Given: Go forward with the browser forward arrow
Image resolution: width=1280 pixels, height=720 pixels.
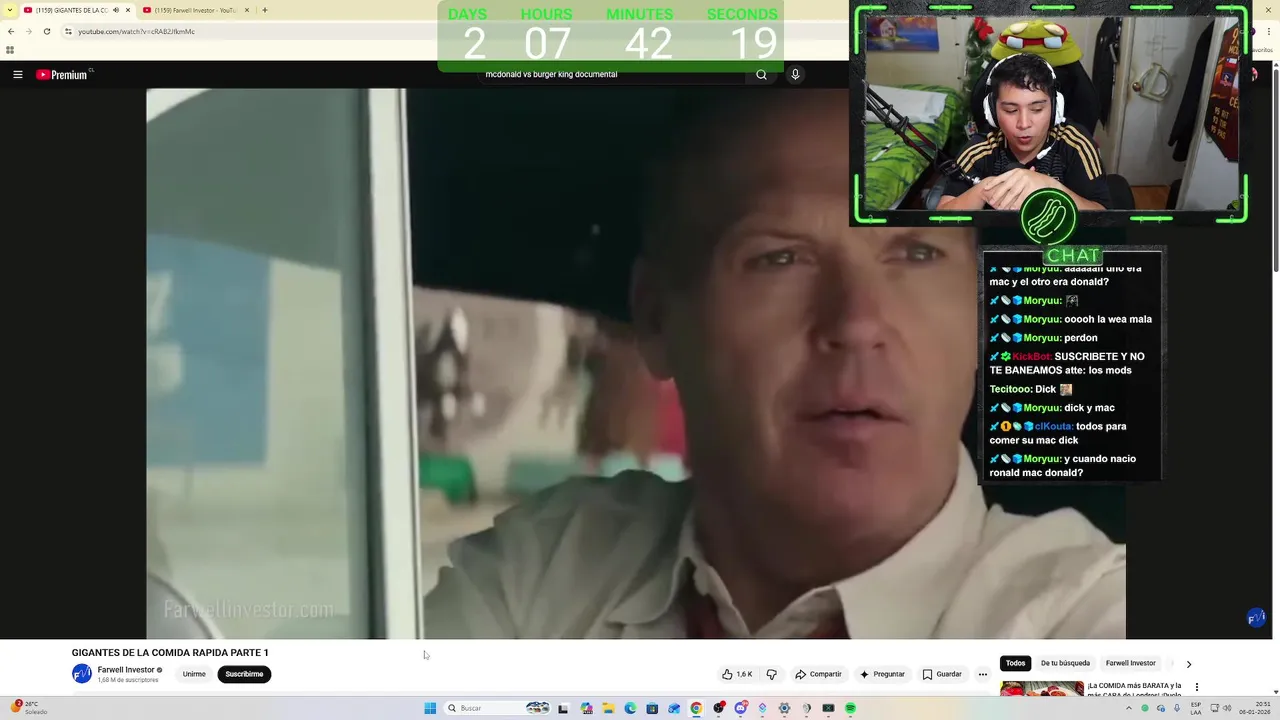Looking at the screenshot, I should pos(28,31).
